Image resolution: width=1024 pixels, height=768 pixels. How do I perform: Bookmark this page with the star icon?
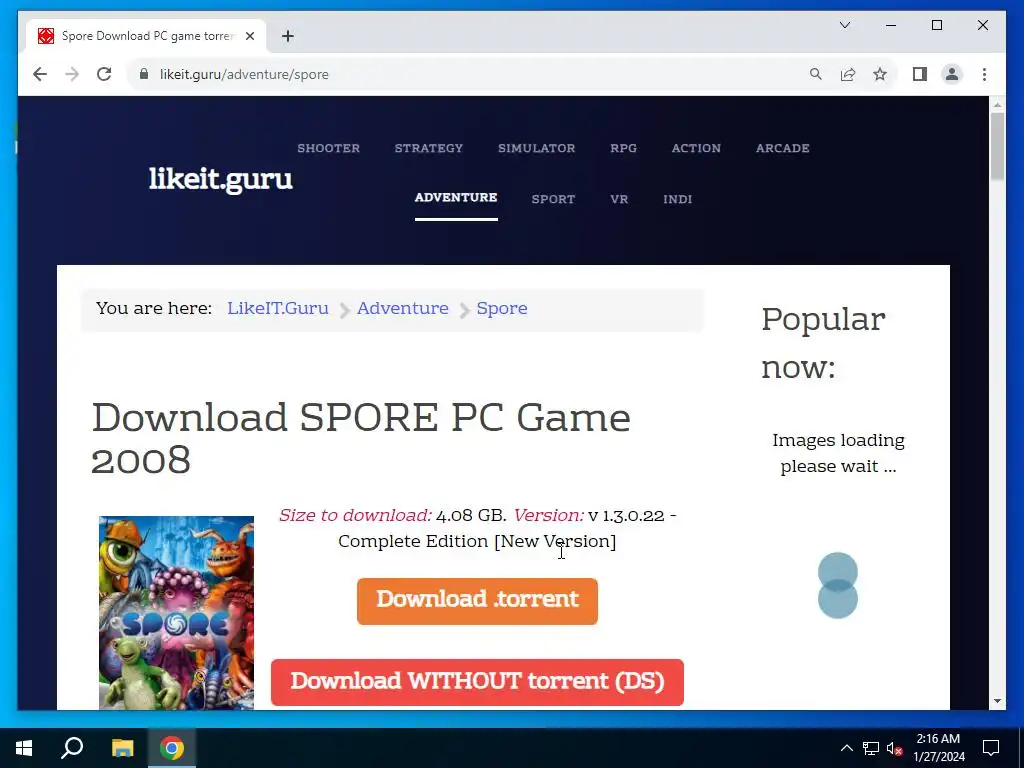coord(880,74)
